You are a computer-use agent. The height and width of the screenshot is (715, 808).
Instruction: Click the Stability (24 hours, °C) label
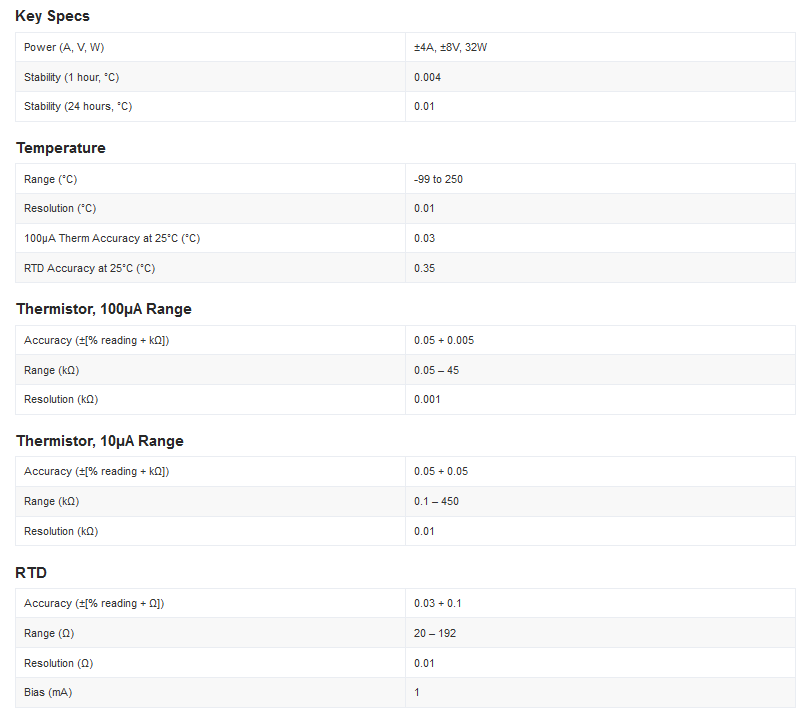(x=78, y=106)
